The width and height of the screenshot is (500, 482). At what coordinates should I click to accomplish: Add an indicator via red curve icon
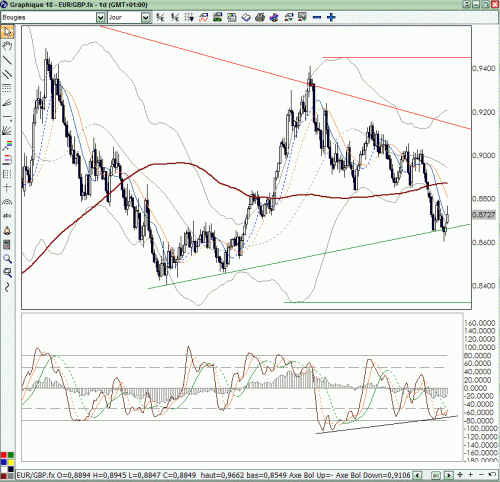pyautogui.click(x=203, y=17)
